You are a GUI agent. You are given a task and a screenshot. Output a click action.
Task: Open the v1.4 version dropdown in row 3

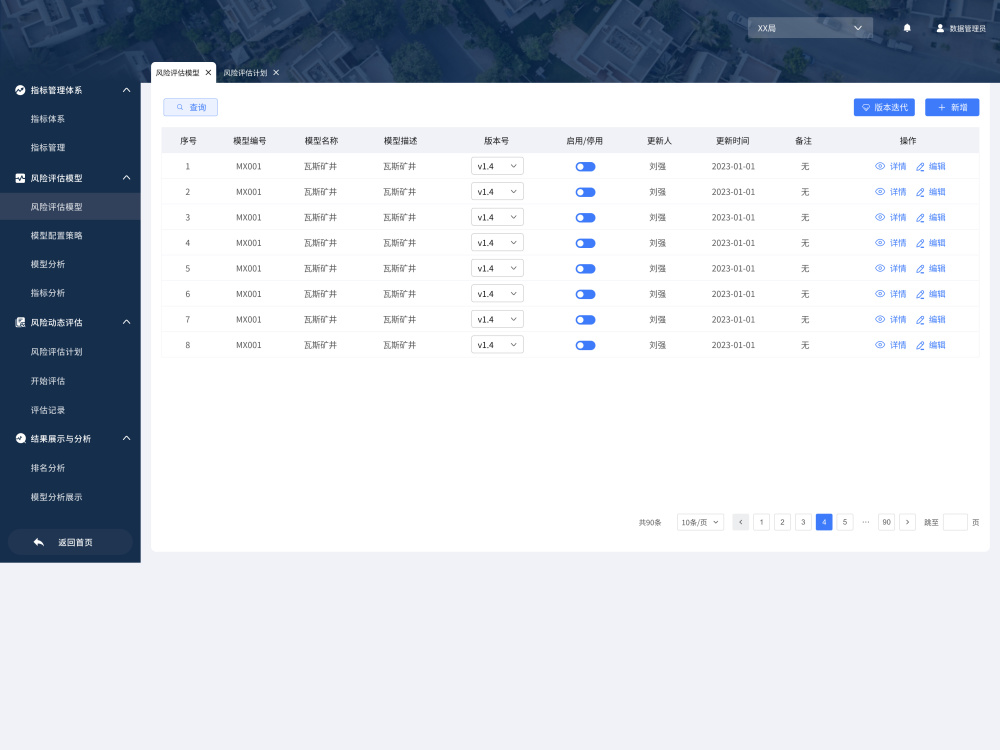click(x=497, y=217)
